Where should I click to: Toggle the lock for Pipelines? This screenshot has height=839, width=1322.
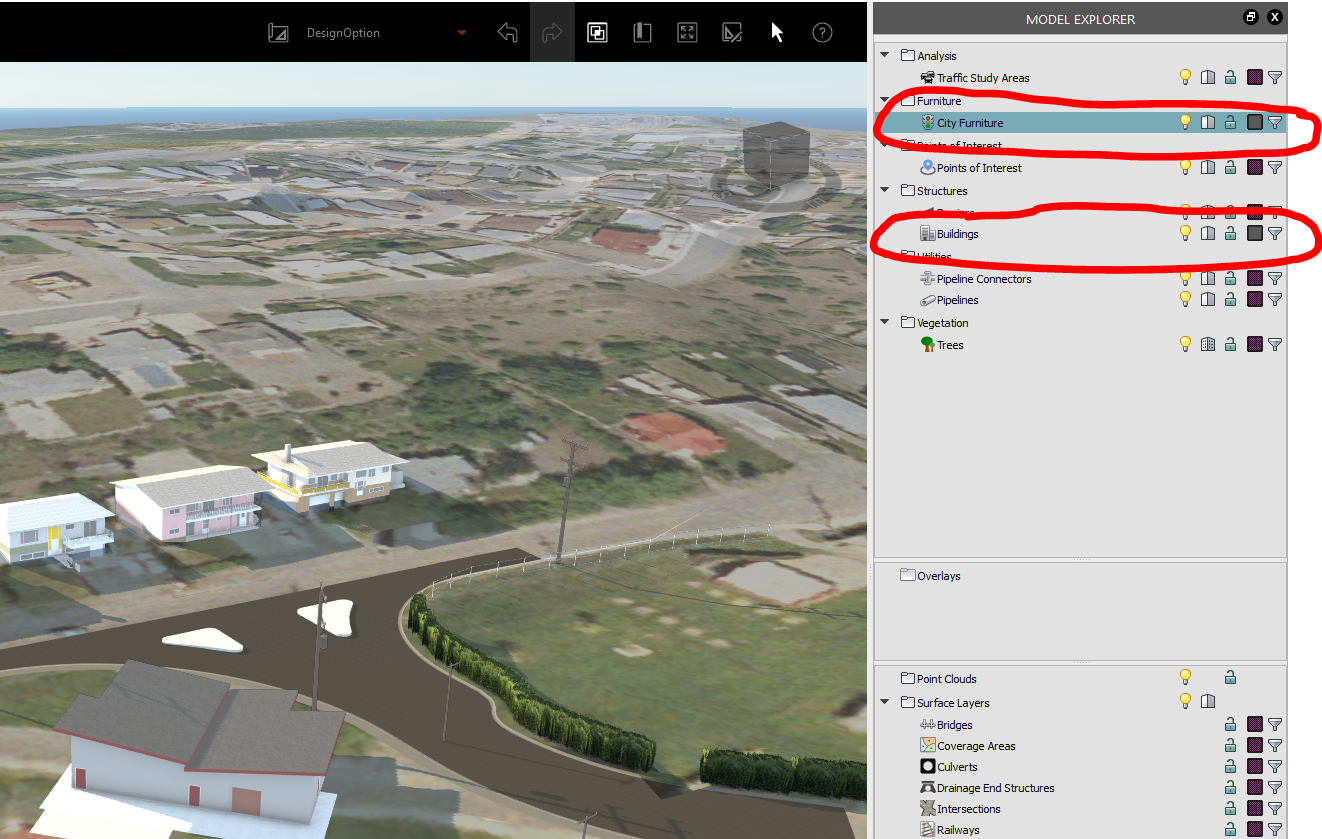[x=1231, y=299]
